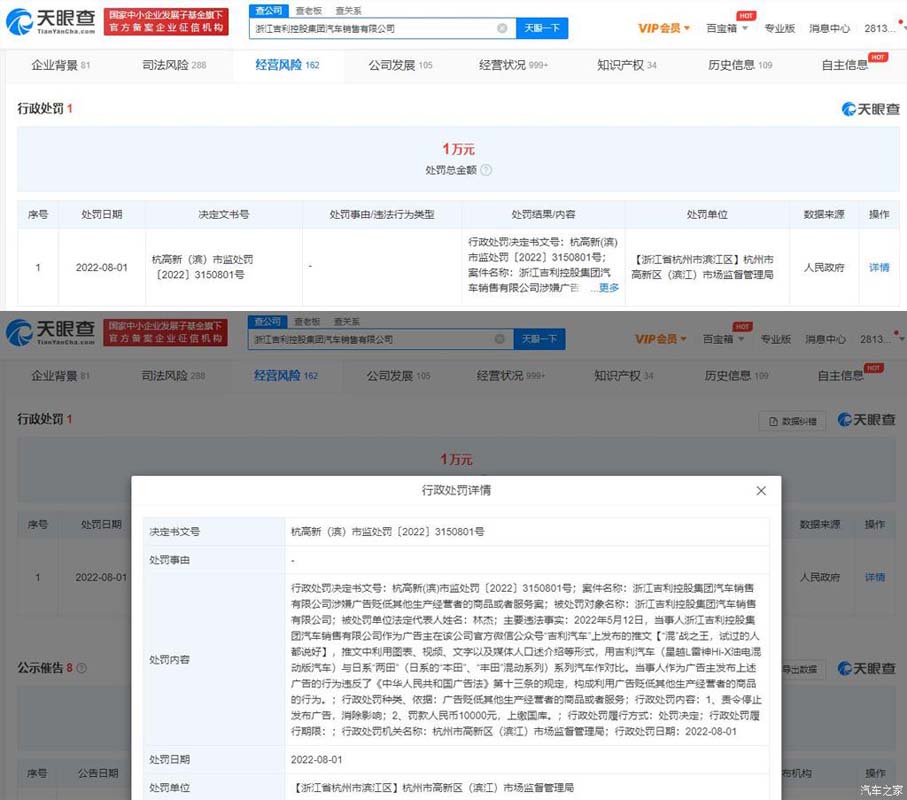Click the question mark beside 处罚总金额
The image size is (907, 800).
click(484, 169)
